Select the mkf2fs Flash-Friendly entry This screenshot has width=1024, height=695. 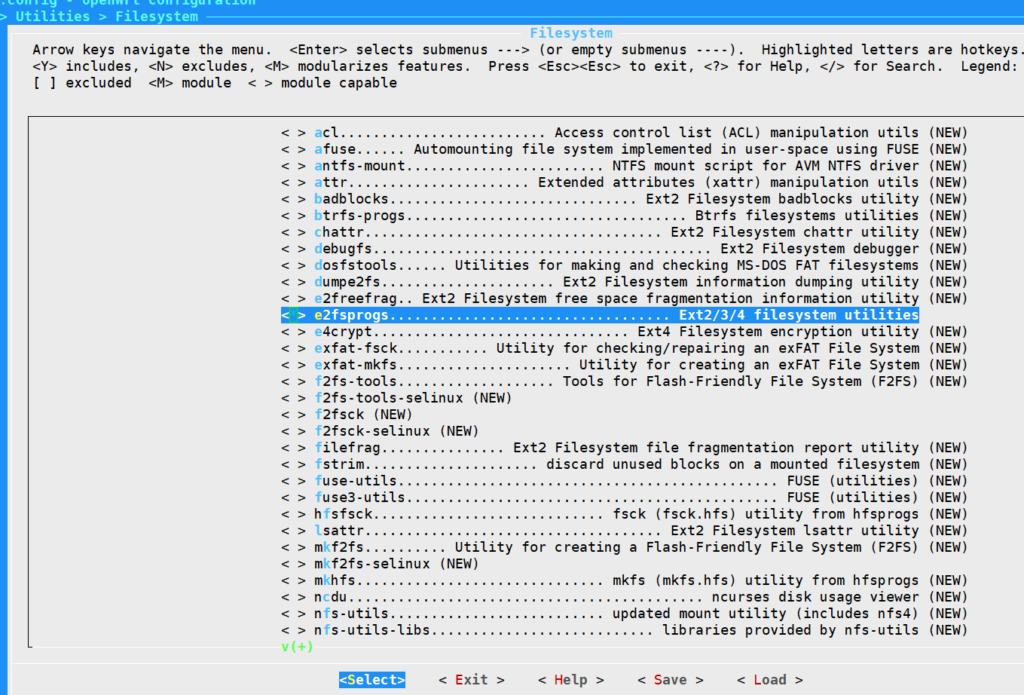624,547
